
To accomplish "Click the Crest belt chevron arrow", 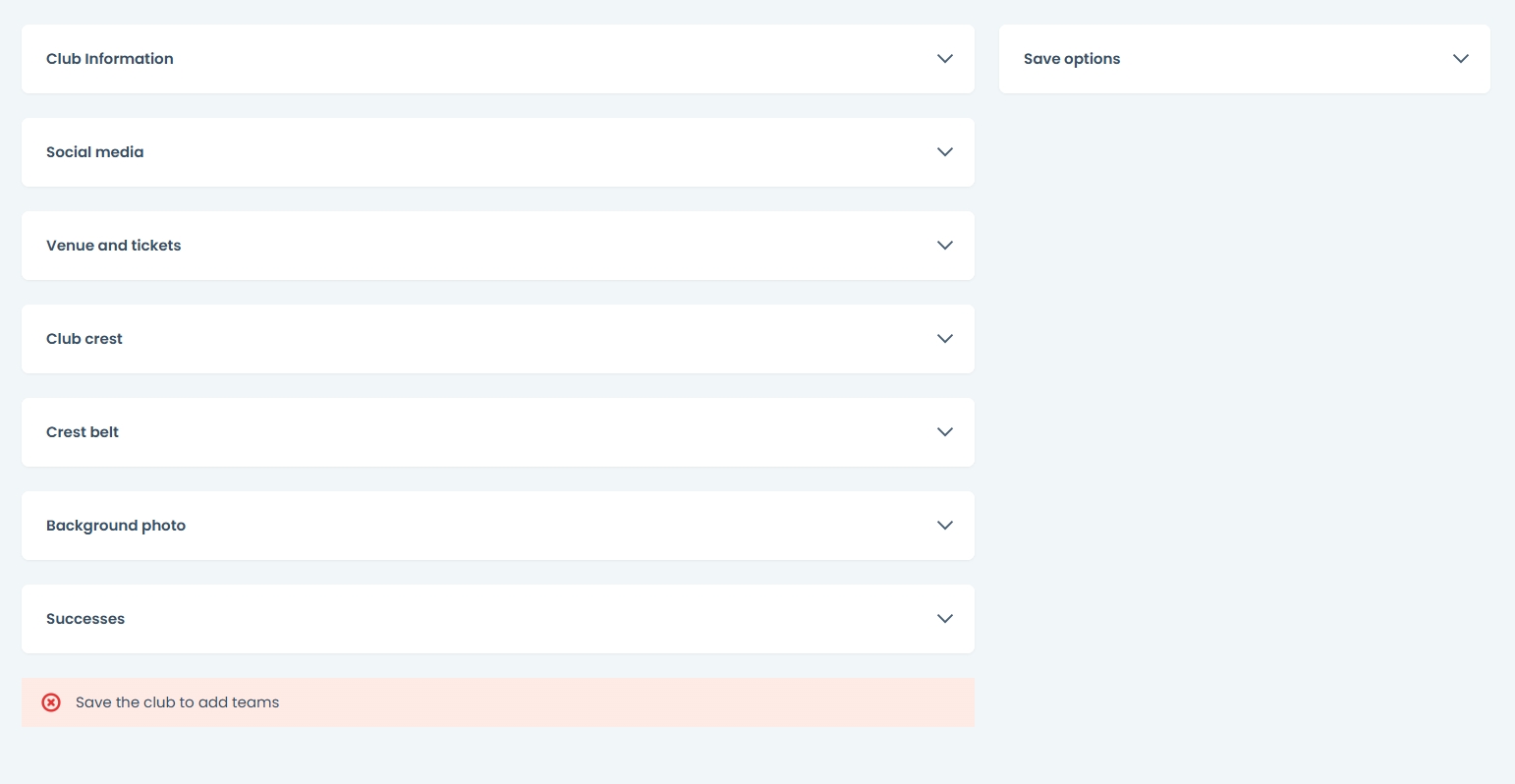I will 944,432.
